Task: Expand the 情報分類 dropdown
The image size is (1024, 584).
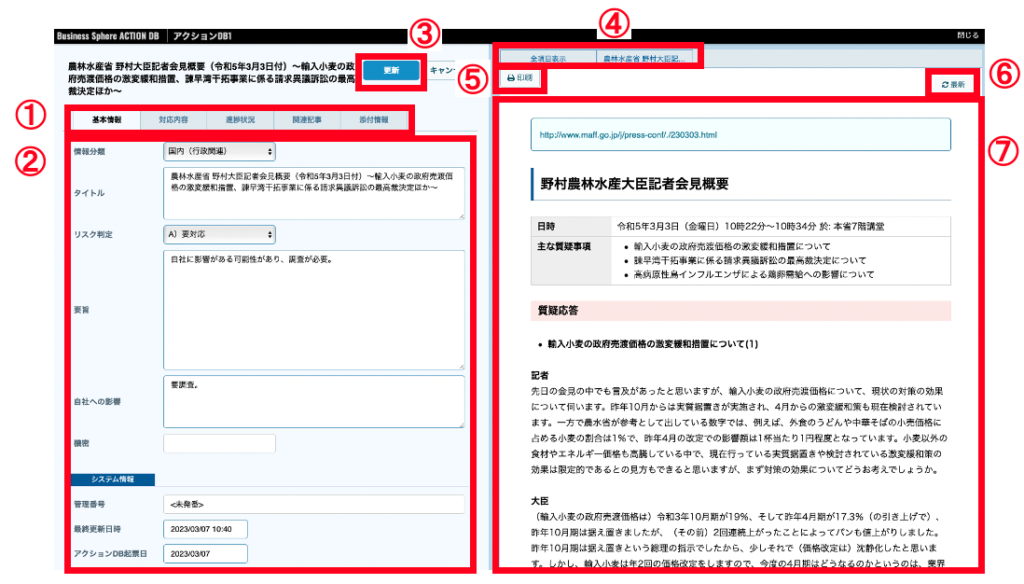Action: [219, 152]
